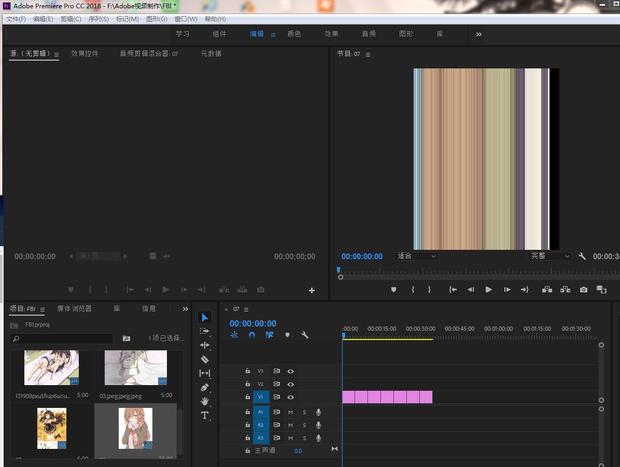Switch to the Media Browser tab
The image size is (620, 467).
pyautogui.click(x=74, y=308)
